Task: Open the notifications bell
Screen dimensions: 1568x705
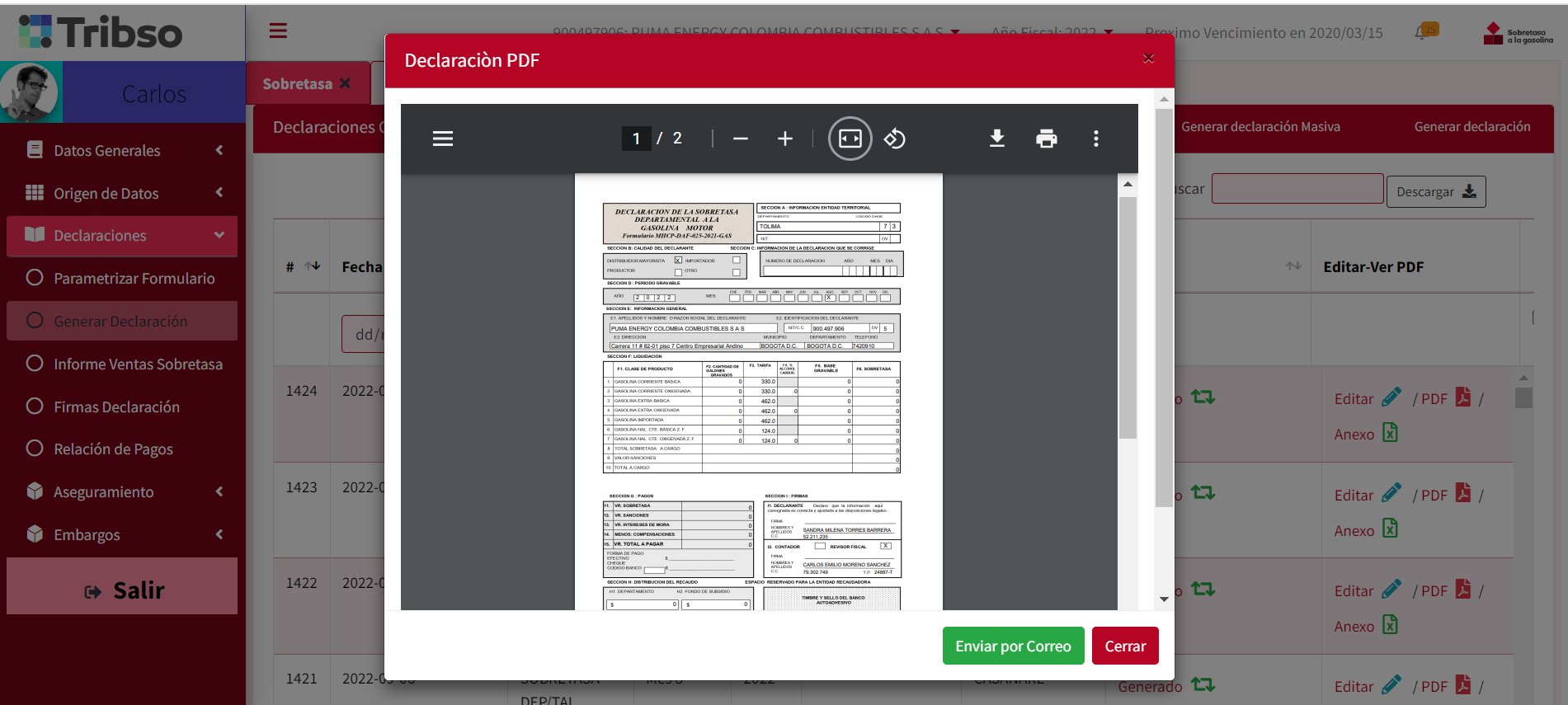Action: click(x=1422, y=33)
